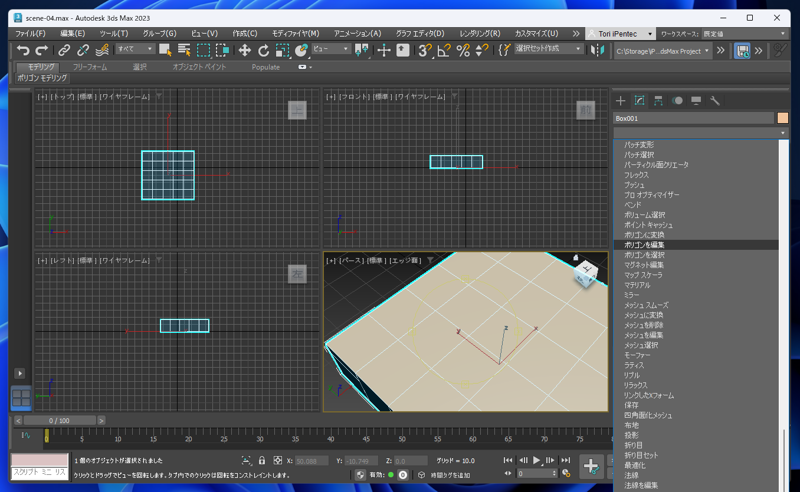Image resolution: width=800 pixels, height=492 pixels.
Task: Open the Tori iPentec user account dropdown
Action: pos(620,34)
